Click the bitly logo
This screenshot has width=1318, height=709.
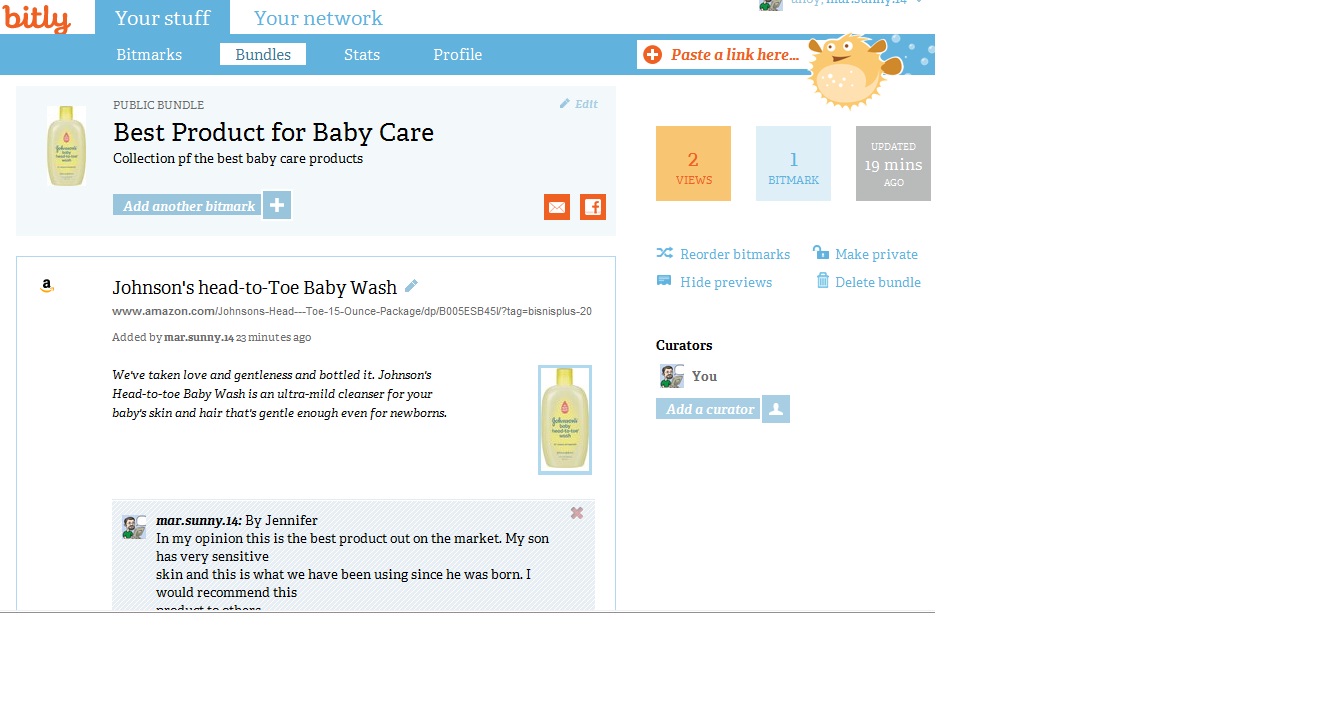pos(36,17)
